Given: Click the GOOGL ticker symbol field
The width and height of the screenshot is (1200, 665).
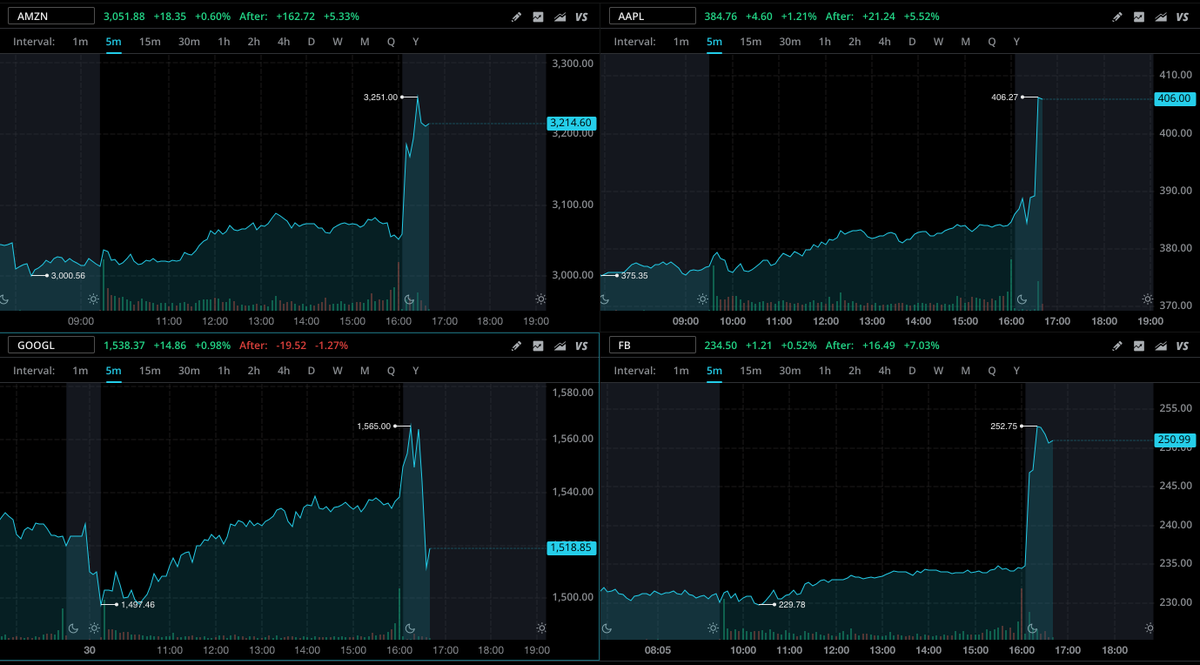Looking at the screenshot, I should click(51, 345).
